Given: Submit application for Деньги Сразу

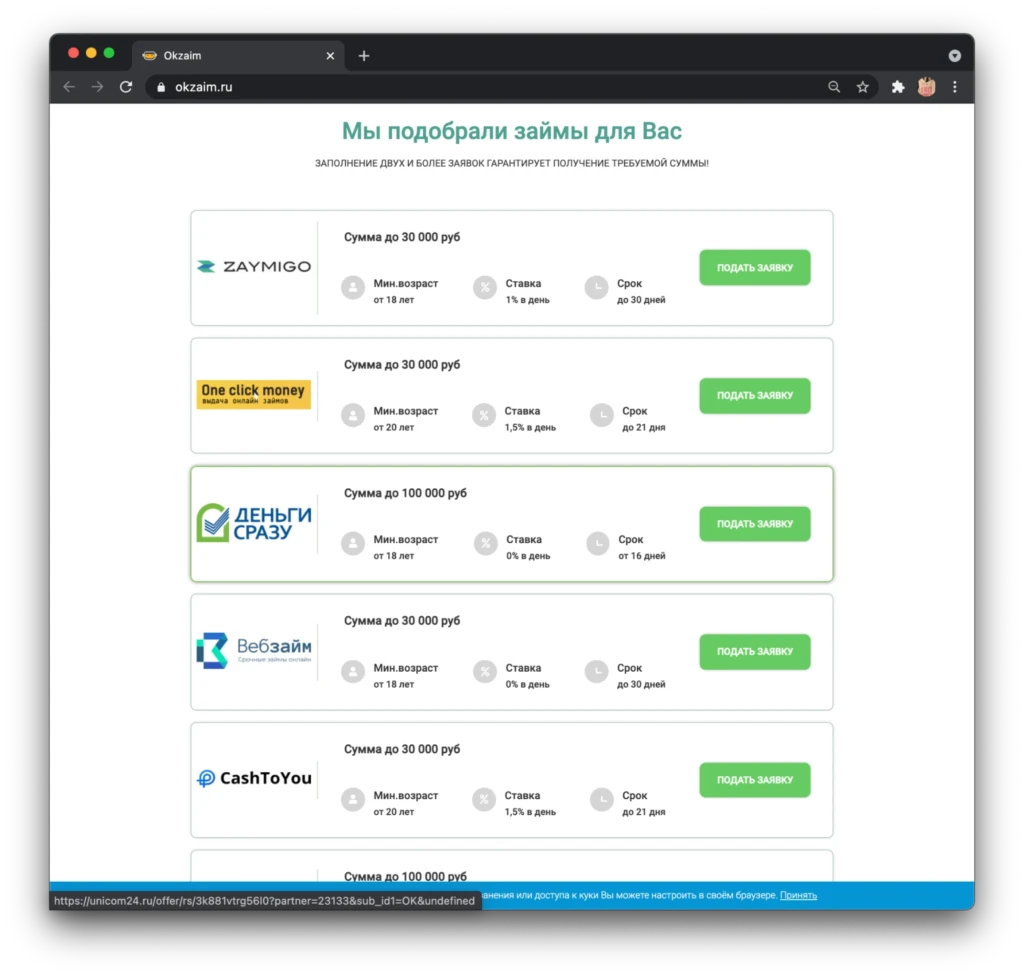Looking at the screenshot, I should pyautogui.click(x=755, y=524).
